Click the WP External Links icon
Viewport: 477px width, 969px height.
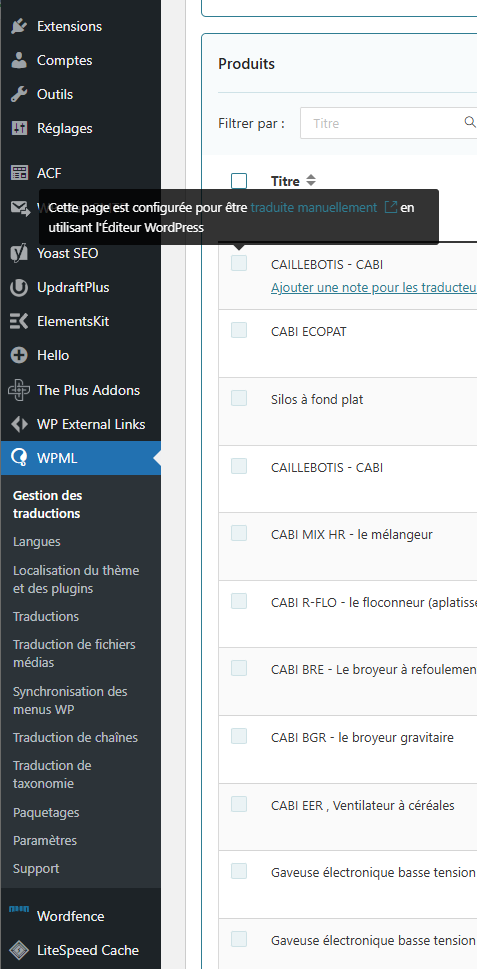point(20,424)
